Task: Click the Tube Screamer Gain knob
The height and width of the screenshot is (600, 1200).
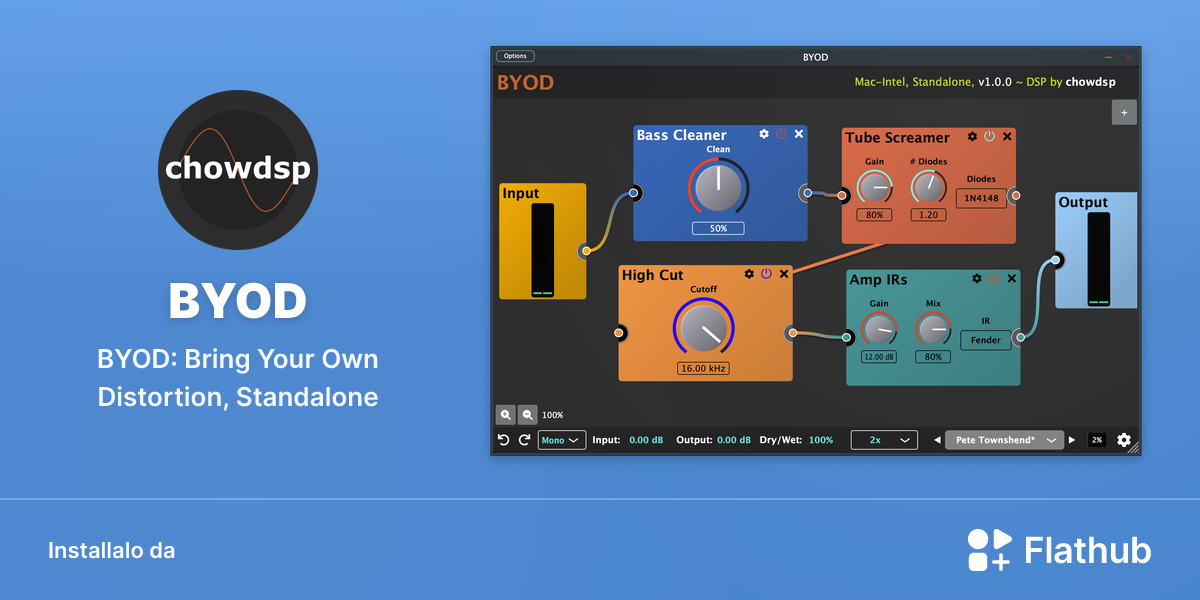Action: [874, 187]
